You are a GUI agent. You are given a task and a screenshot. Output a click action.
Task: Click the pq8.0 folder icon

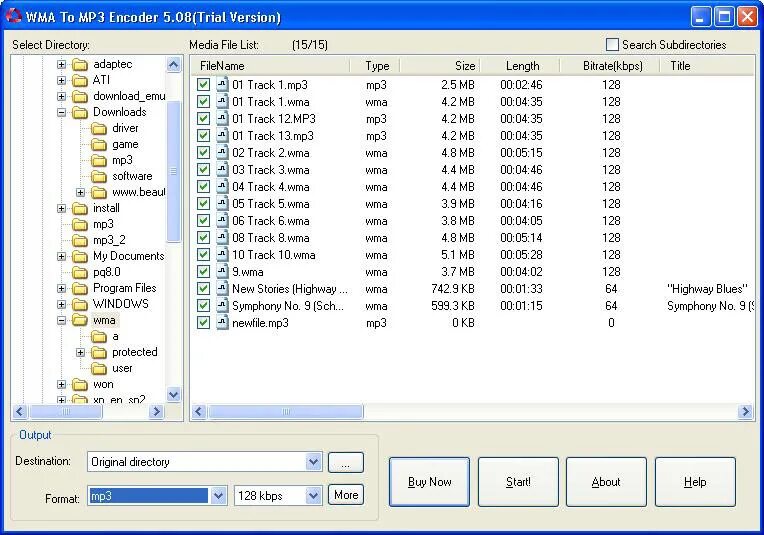80,272
